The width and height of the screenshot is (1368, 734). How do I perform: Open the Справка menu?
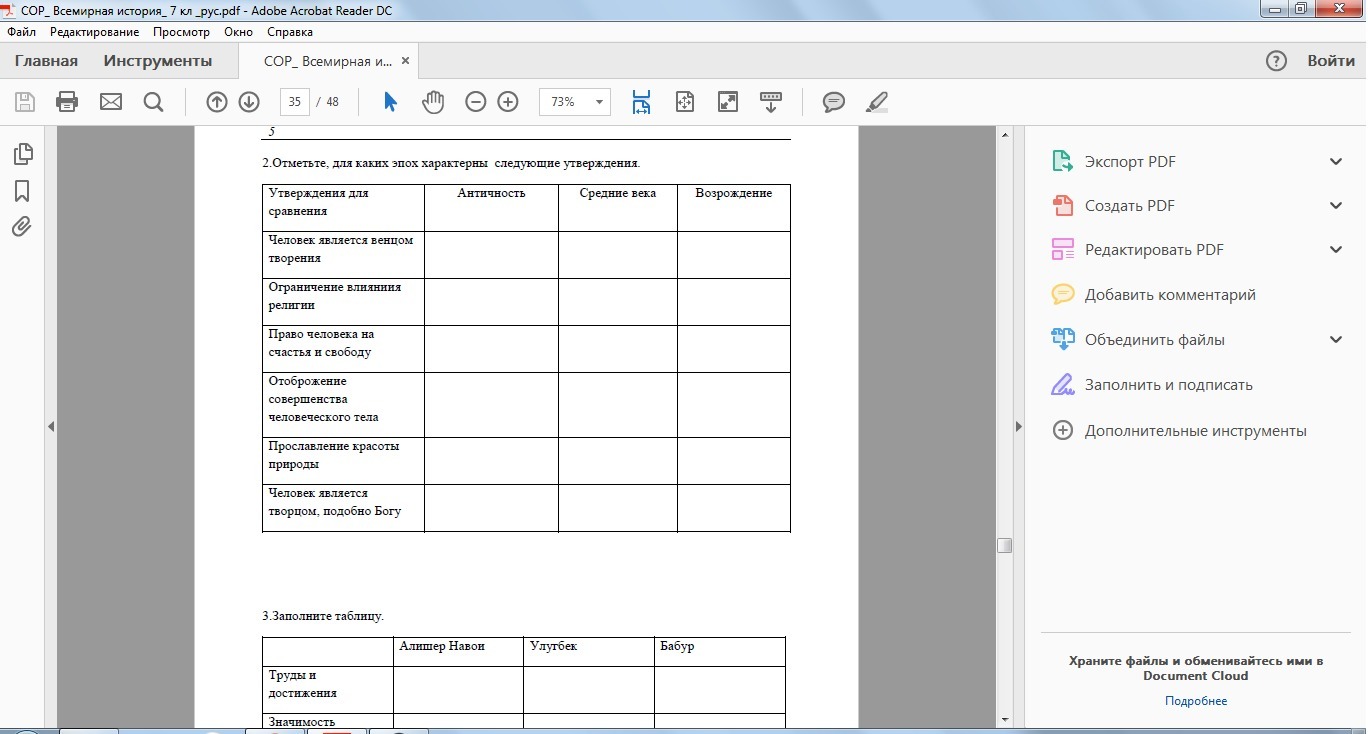[x=290, y=32]
